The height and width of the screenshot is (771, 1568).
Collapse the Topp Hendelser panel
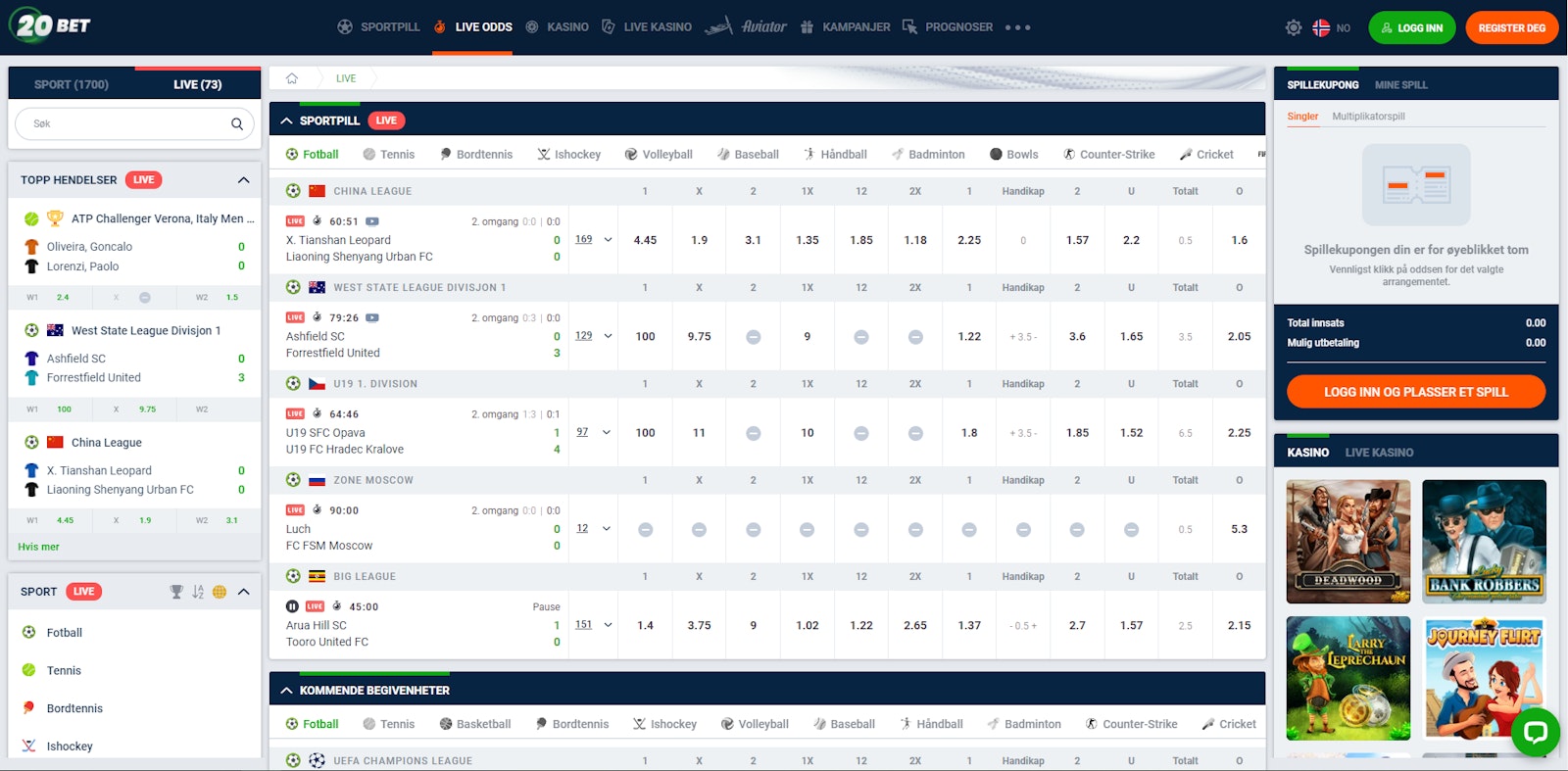click(x=243, y=180)
